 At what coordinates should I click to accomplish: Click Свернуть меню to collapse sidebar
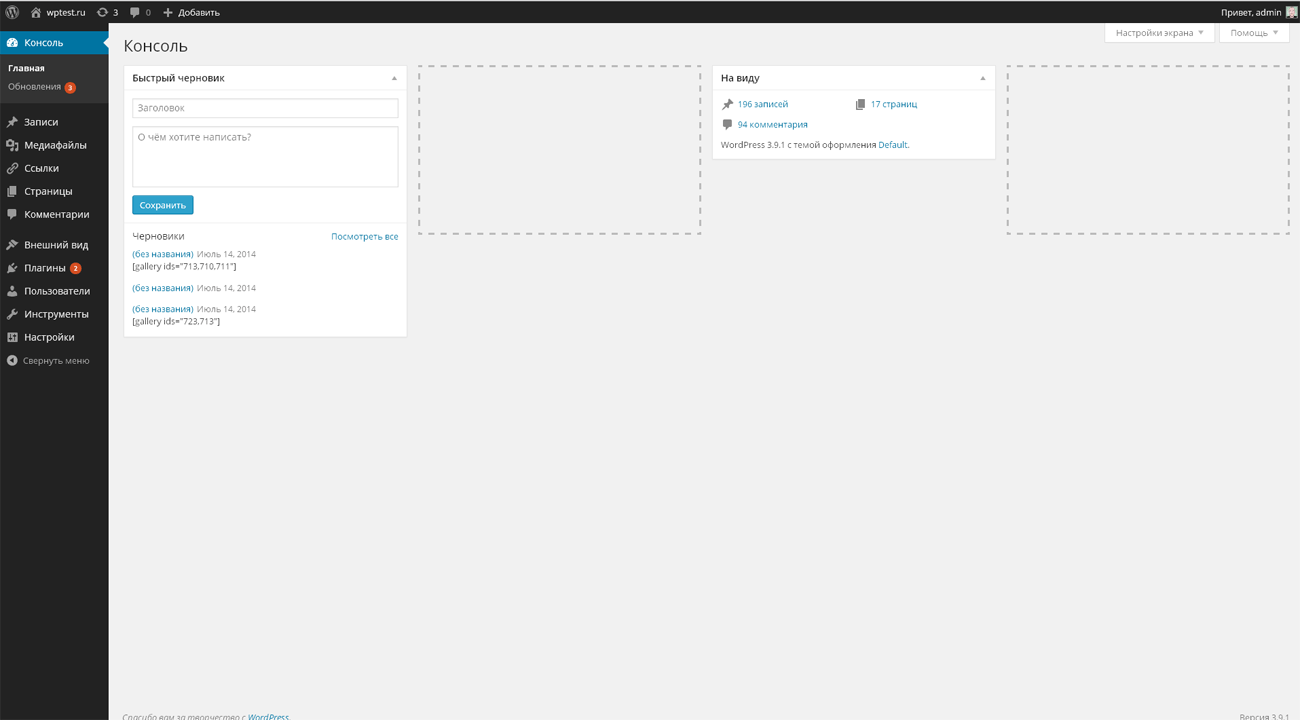tap(56, 361)
